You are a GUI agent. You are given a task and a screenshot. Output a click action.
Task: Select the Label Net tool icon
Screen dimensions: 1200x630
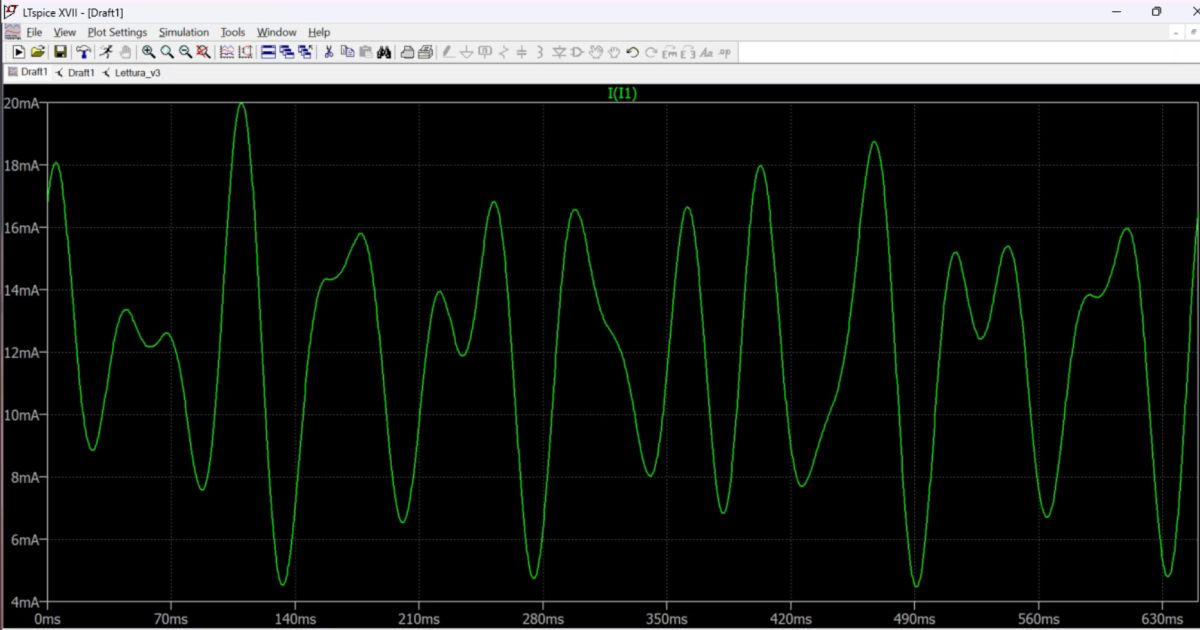pos(485,51)
